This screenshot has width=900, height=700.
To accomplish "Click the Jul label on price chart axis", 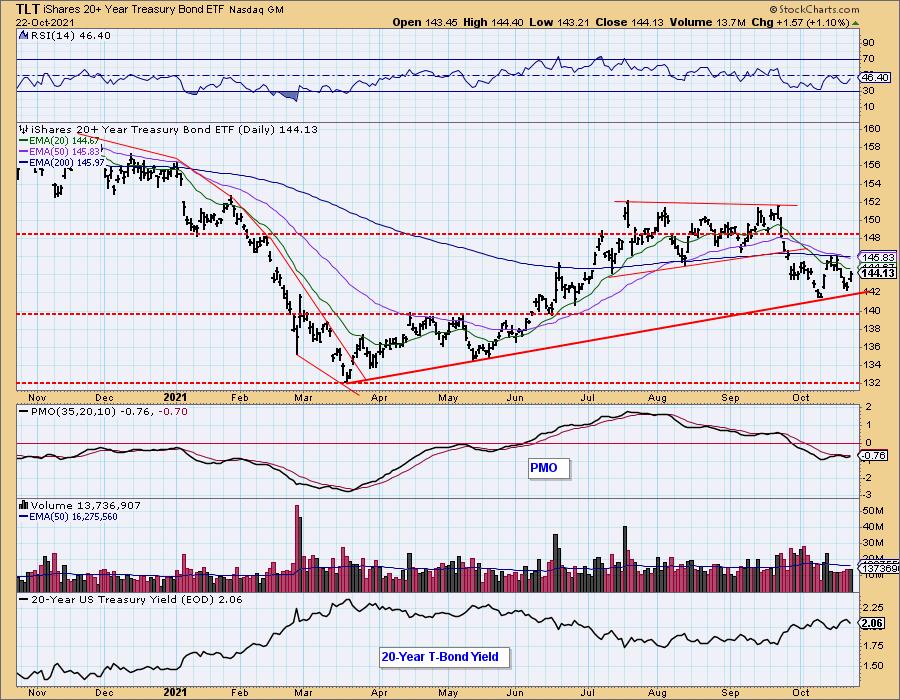I will coord(588,397).
